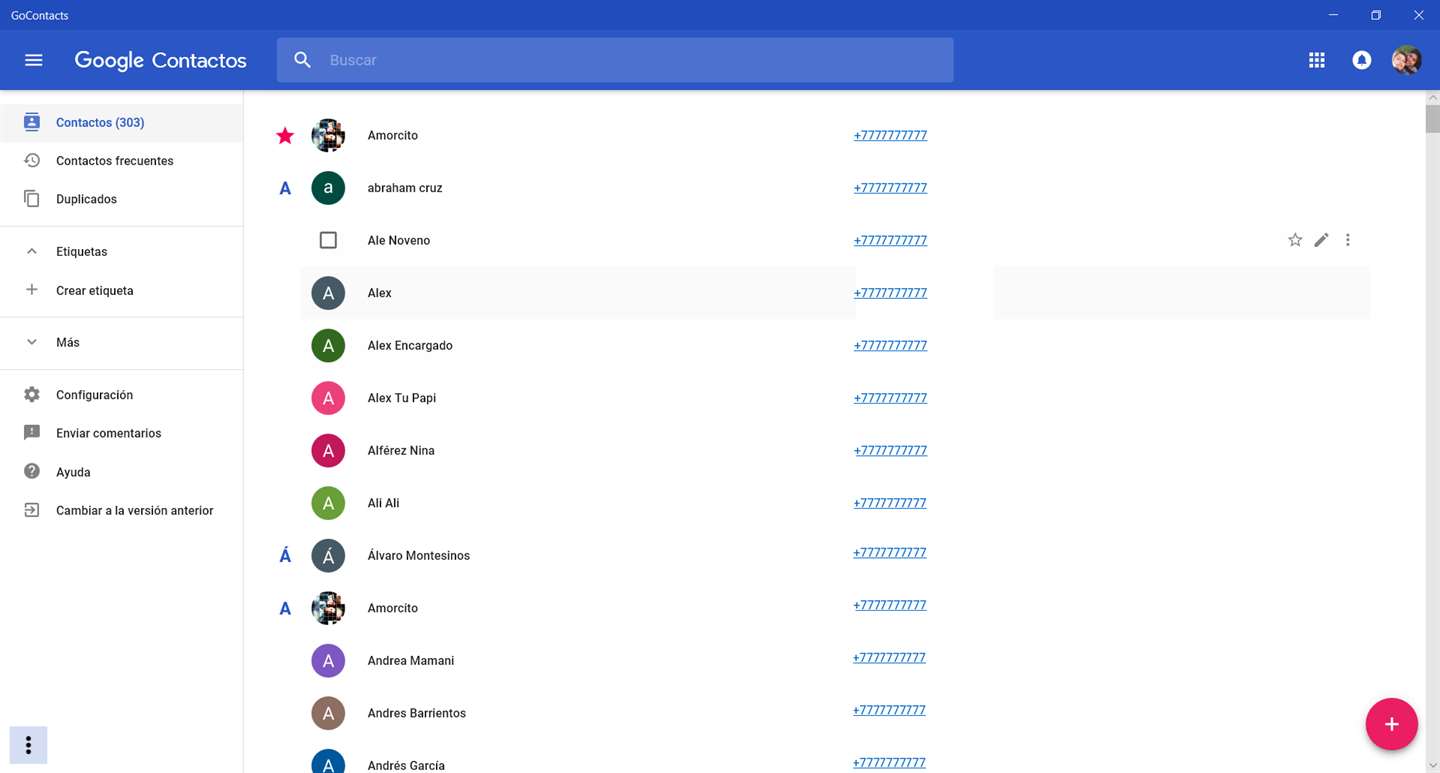This screenshot has height=773, width=1440.
Task: Open the hamburger main menu
Action: tap(33, 60)
